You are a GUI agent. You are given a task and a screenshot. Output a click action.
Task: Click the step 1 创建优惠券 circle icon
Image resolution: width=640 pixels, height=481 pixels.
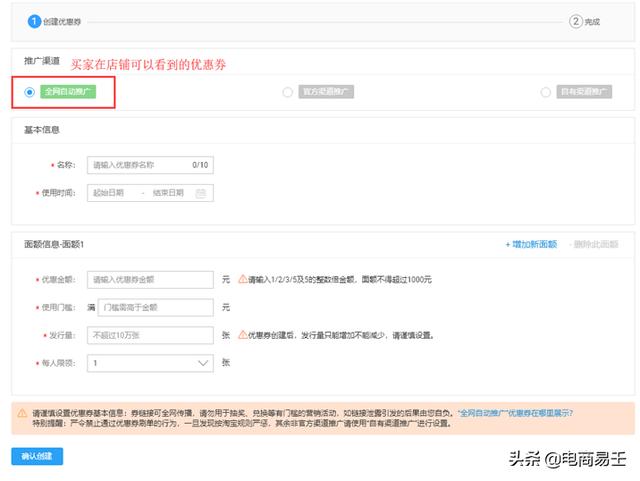(34, 20)
